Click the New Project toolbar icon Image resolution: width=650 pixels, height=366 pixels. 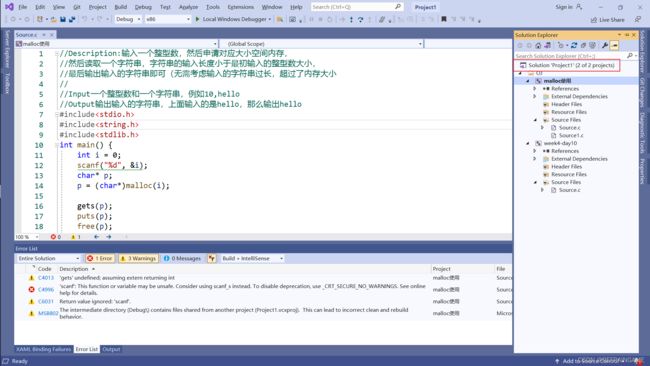click(40, 19)
